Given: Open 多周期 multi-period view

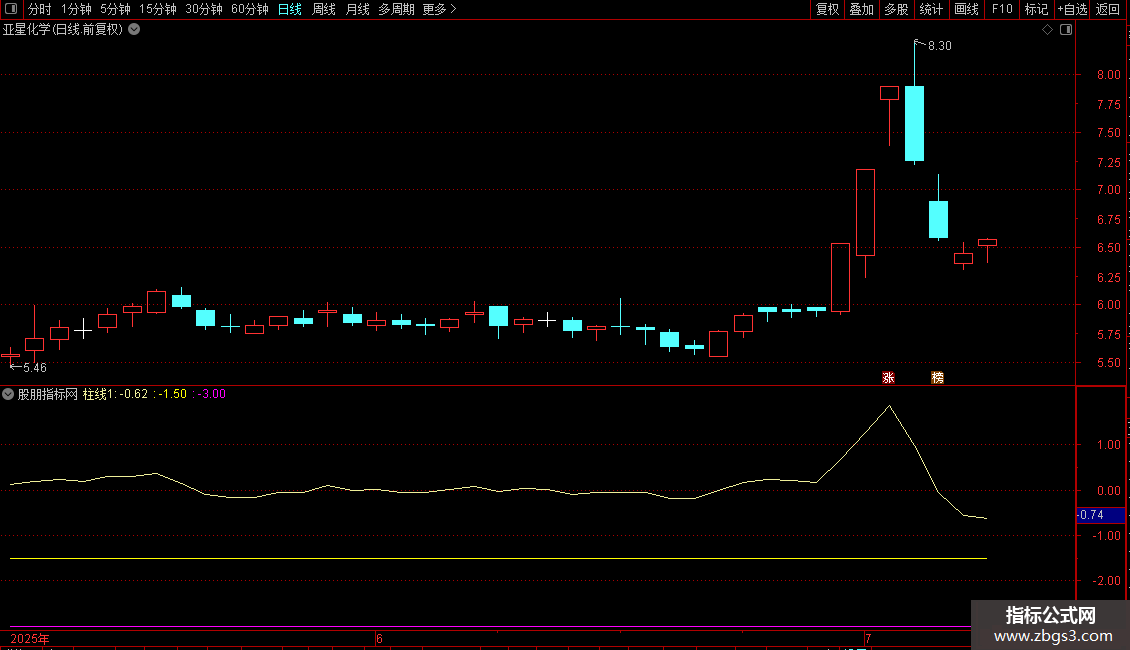Looking at the screenshot, I should point(396,9).
